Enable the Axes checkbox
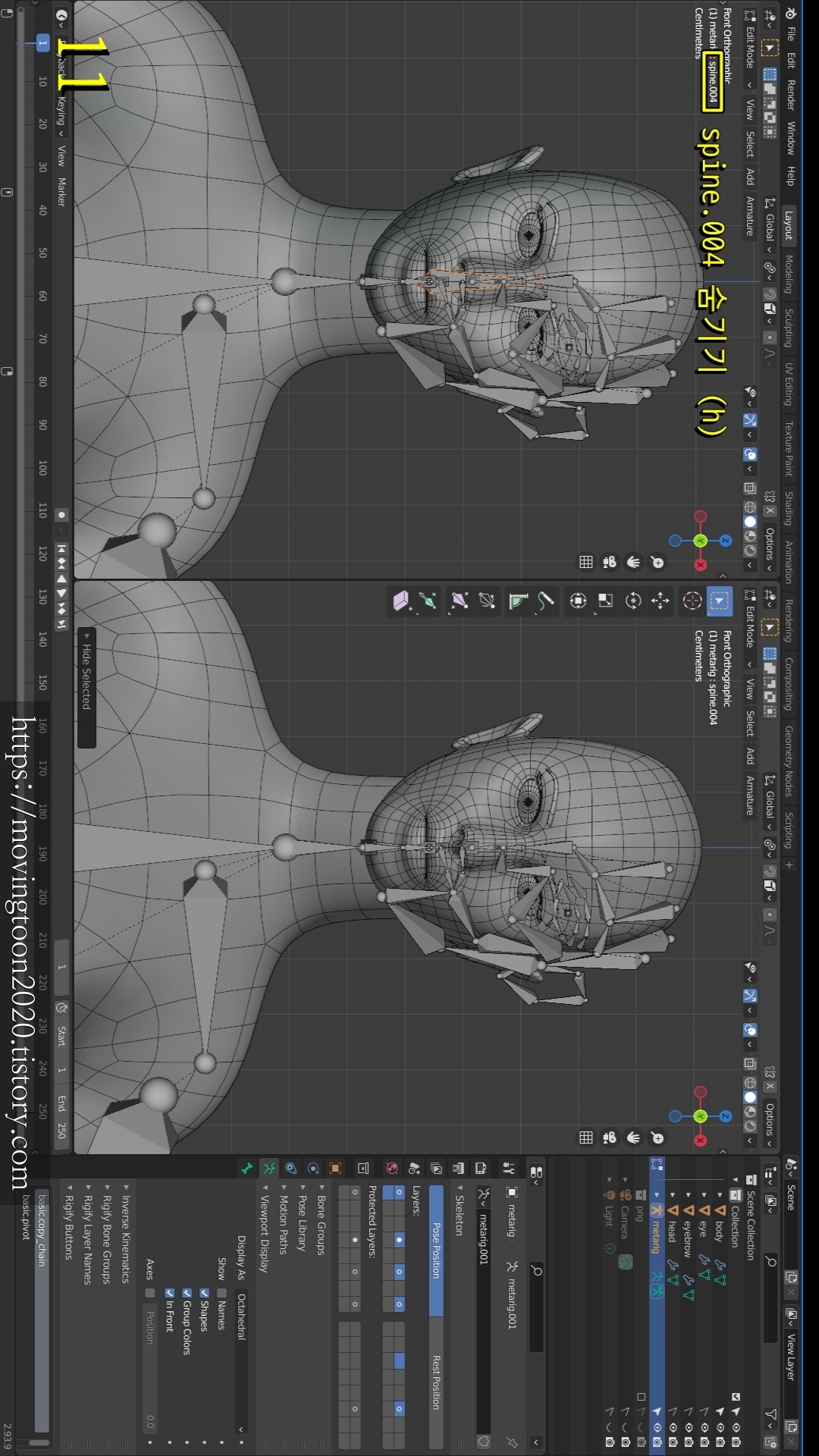The width and height of the screenshot is (819, 1456). 149,1292
